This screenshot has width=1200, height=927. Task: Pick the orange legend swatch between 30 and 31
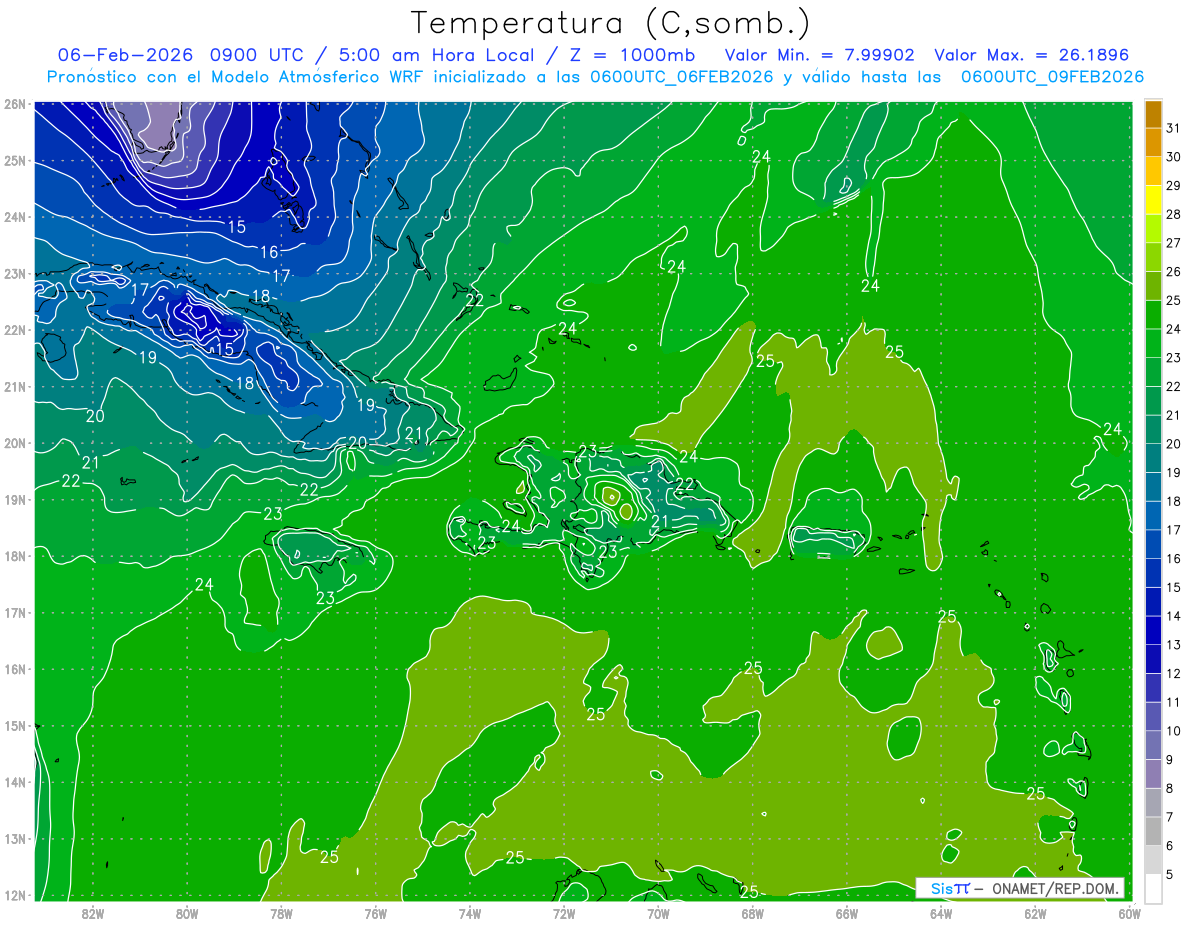[x=1153, y=143]
